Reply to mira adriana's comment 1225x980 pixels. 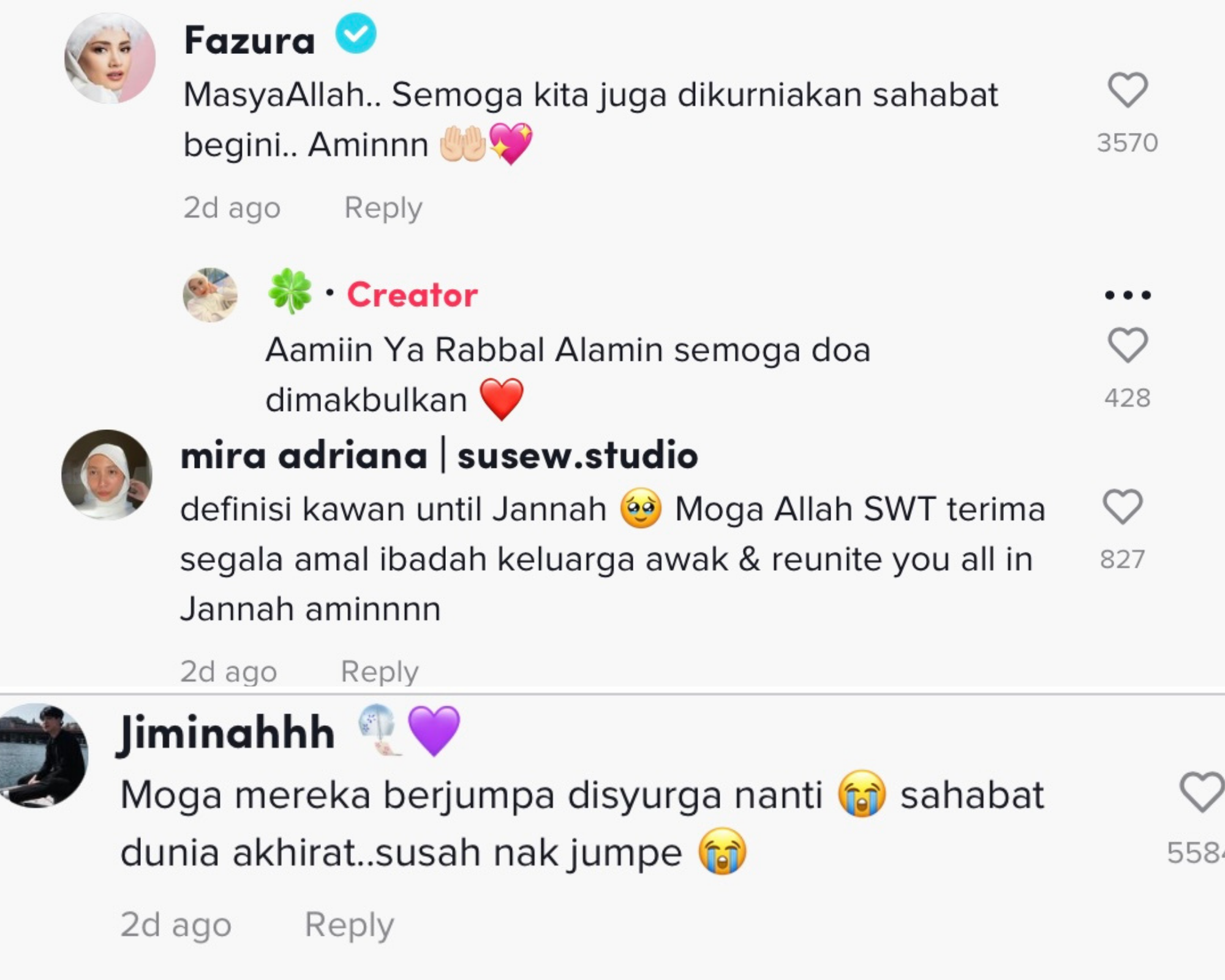[379, 671]
